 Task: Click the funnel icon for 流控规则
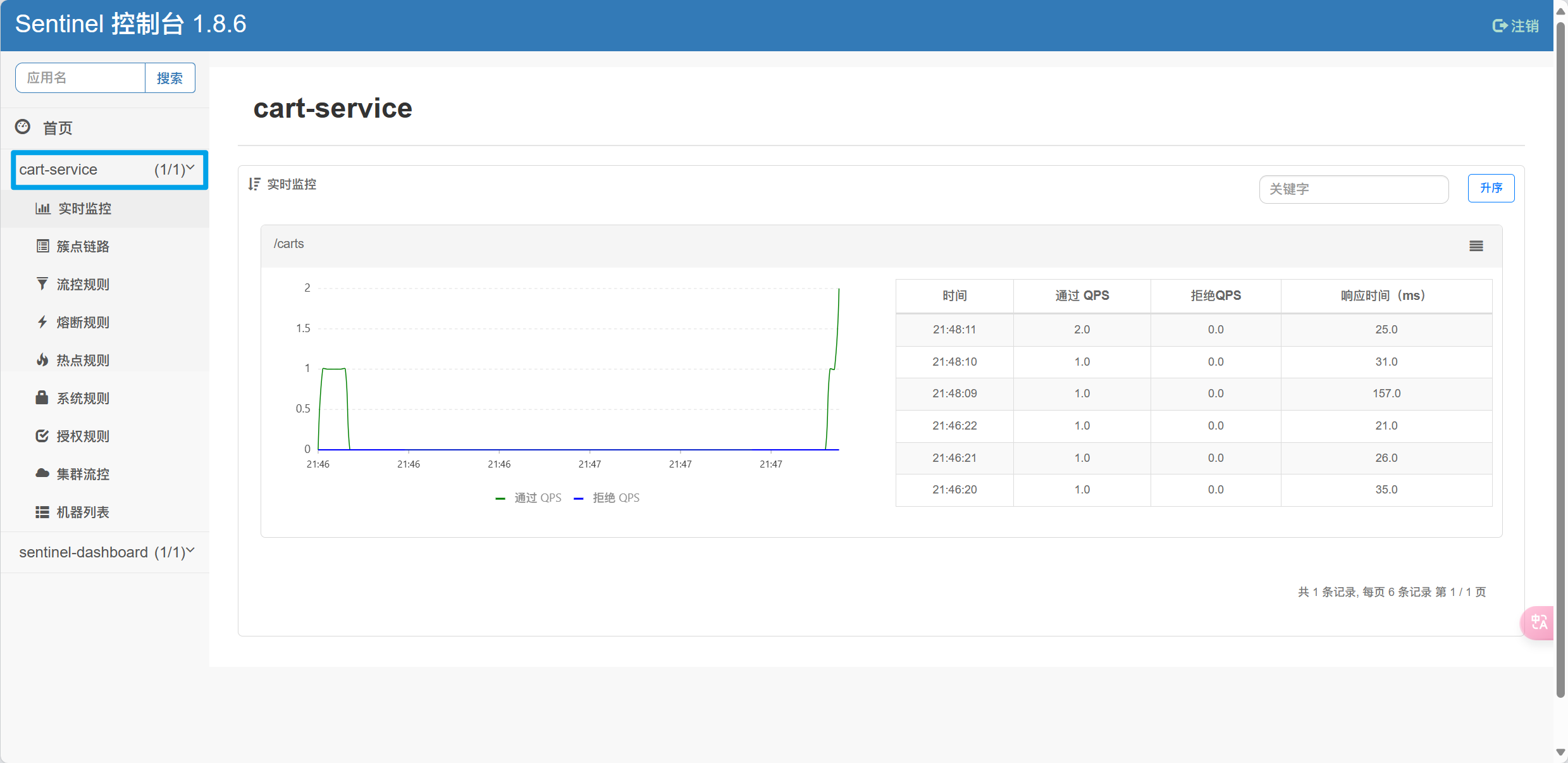(x=42, y=284)
